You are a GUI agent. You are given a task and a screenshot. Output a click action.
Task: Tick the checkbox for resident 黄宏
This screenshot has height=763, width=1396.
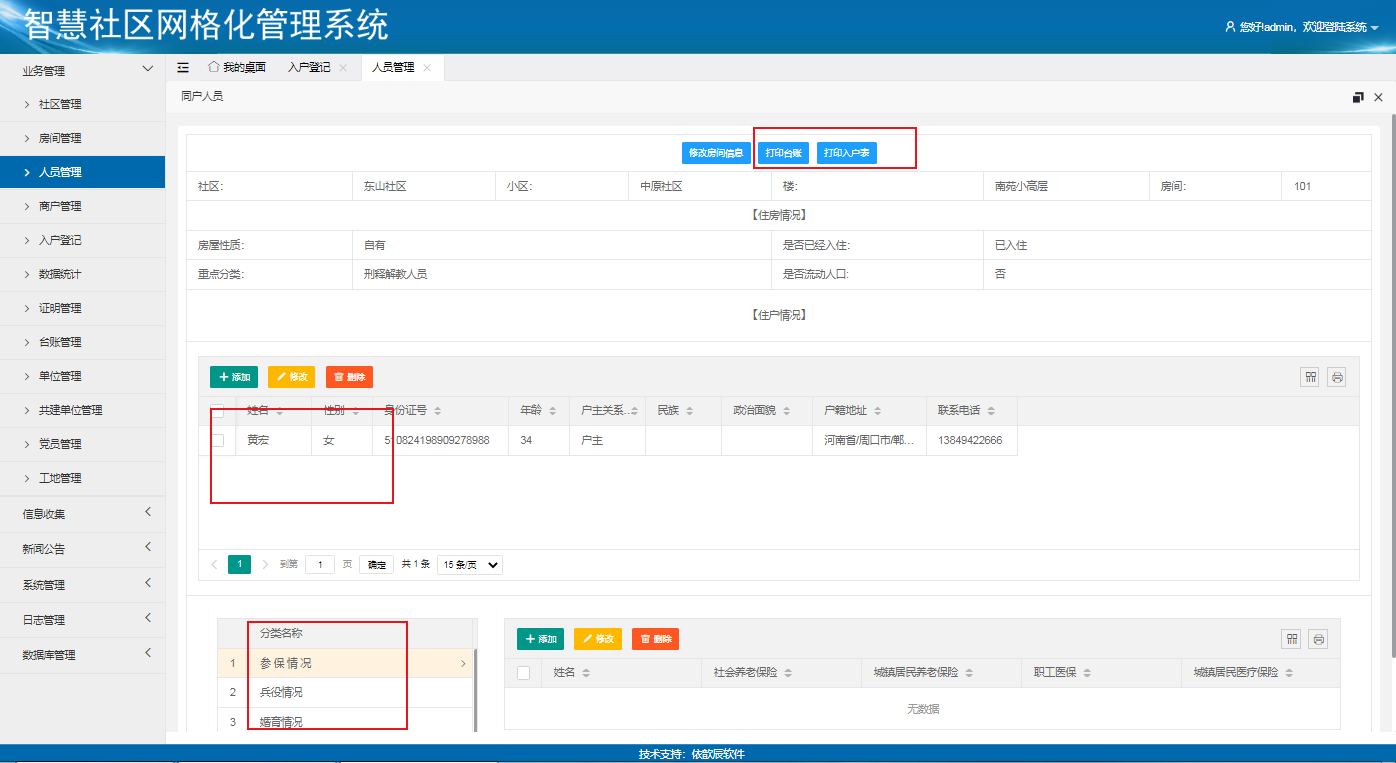tap(217, 440)
